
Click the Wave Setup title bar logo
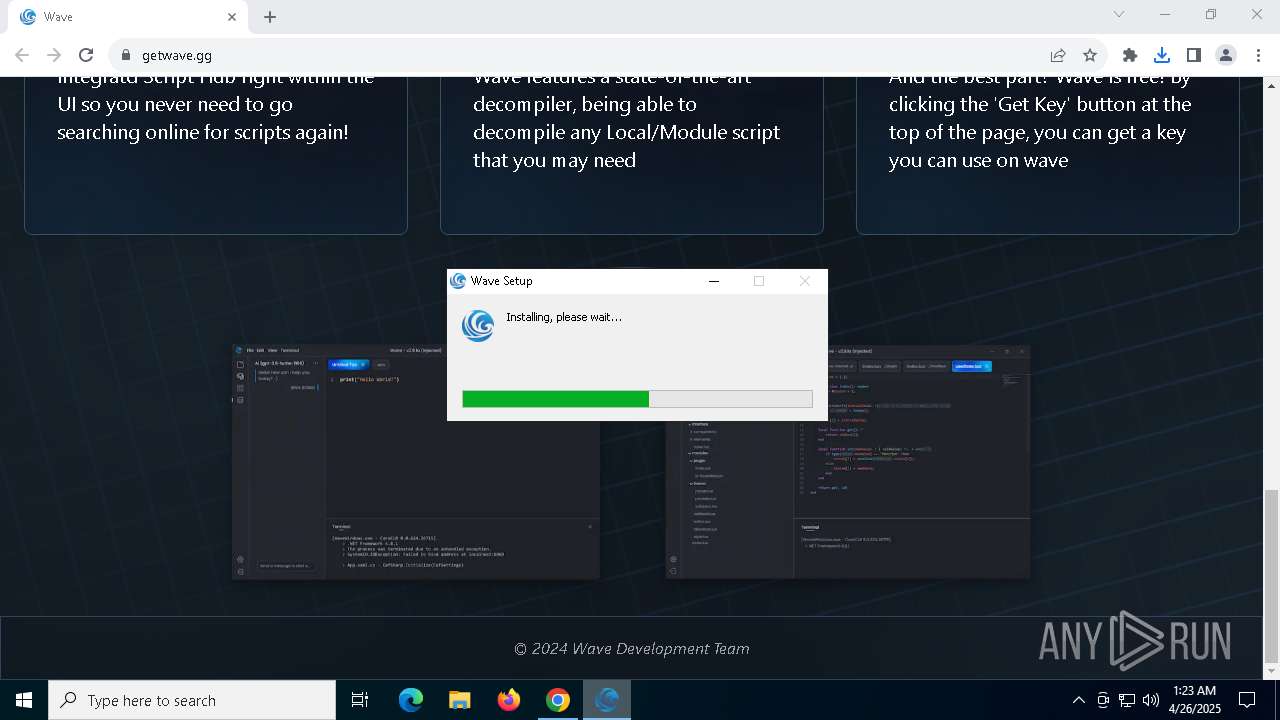click(458, 281)
